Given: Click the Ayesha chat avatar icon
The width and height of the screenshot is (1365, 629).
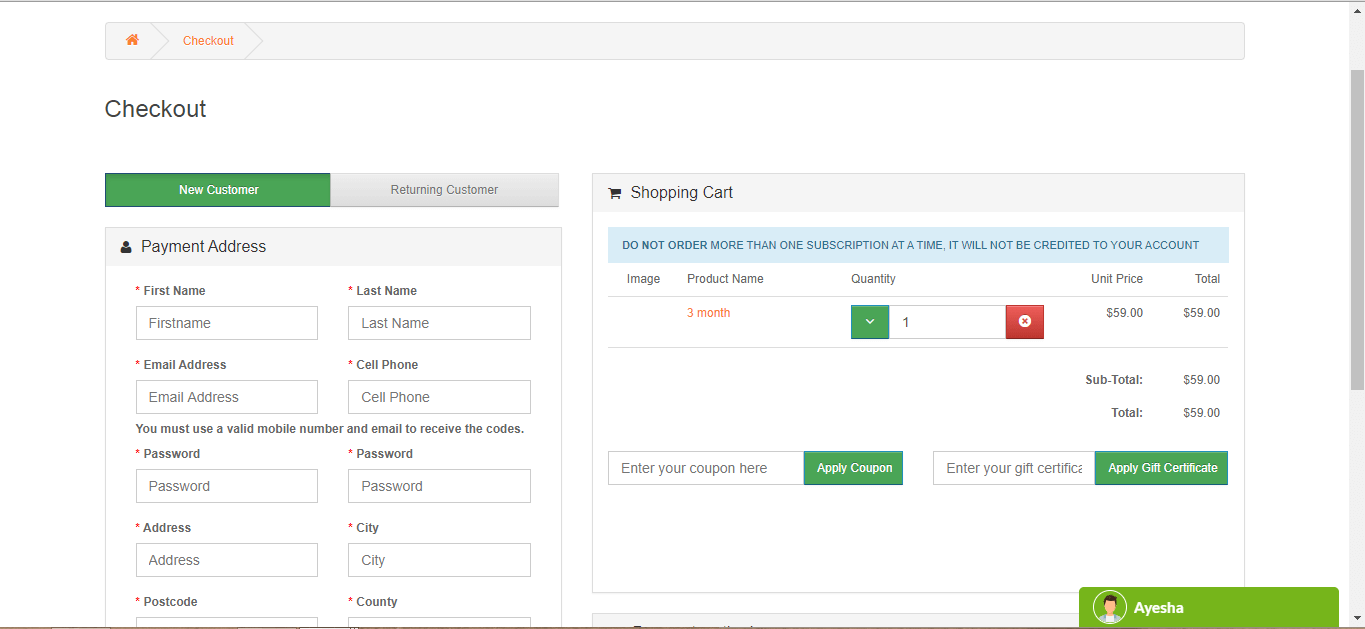Looking at the screenshot, I should 1109,607.
